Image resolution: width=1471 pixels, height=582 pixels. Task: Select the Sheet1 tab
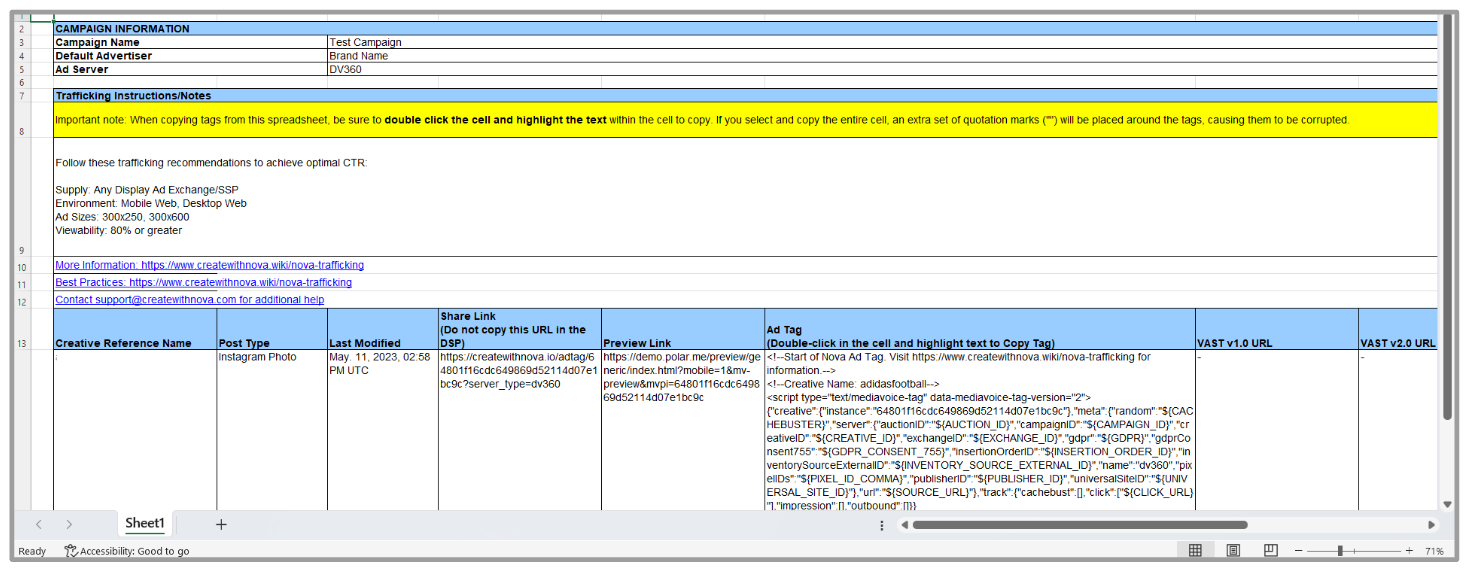(x=144, y=524)
